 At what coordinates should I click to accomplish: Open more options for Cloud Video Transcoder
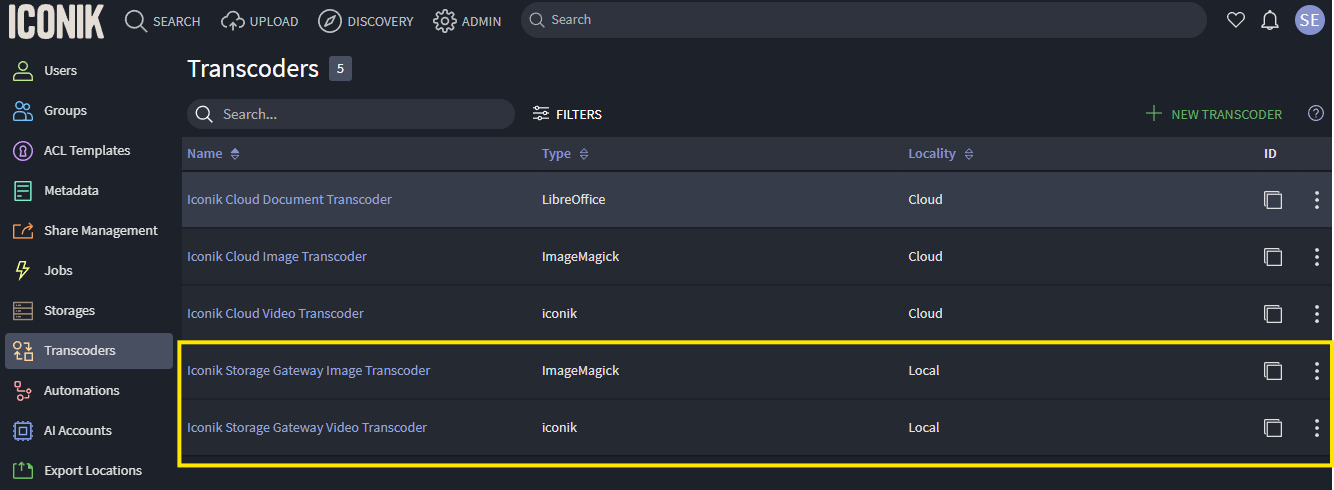pyautogui.click(x=1316, y=313)
